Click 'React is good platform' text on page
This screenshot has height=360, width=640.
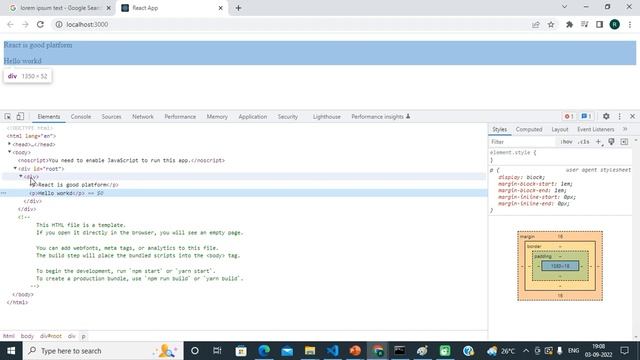point(38,45)
